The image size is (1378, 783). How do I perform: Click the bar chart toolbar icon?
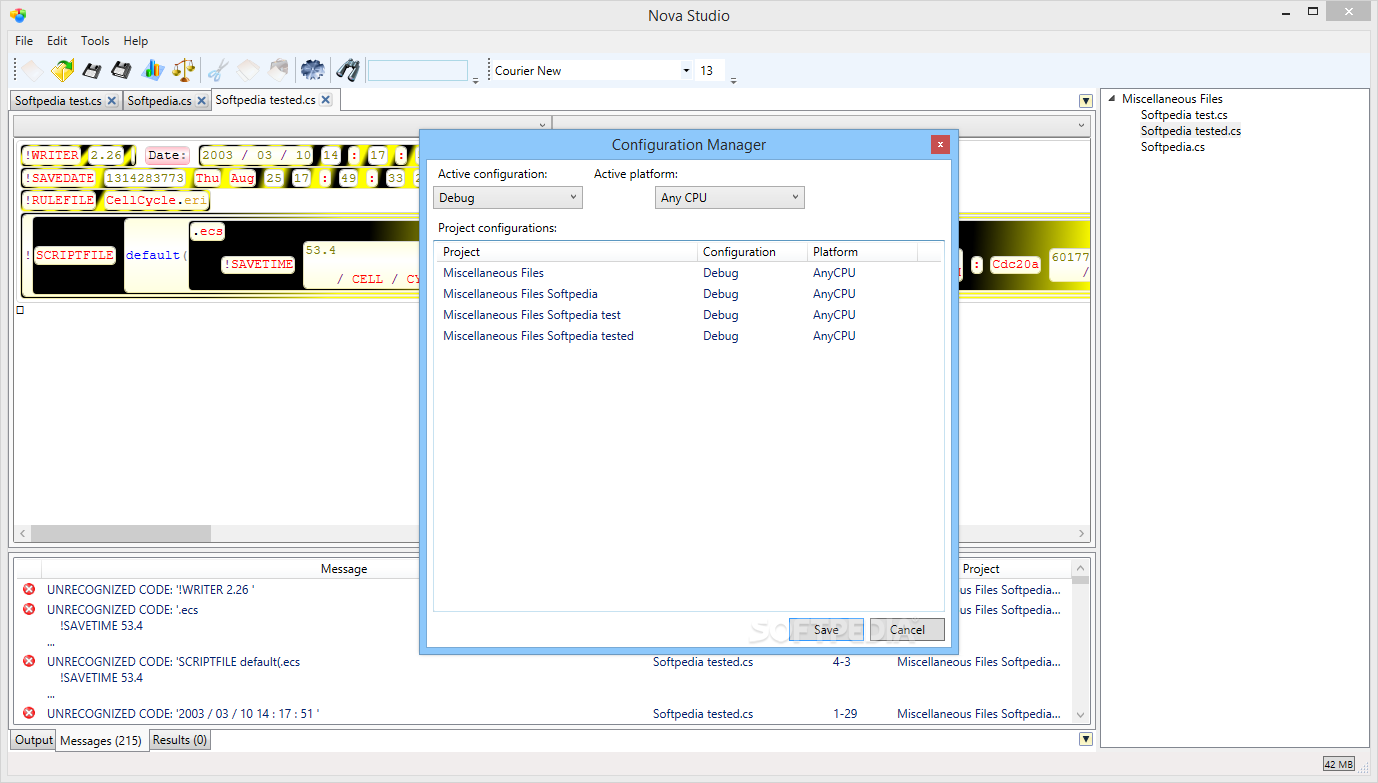152,70
